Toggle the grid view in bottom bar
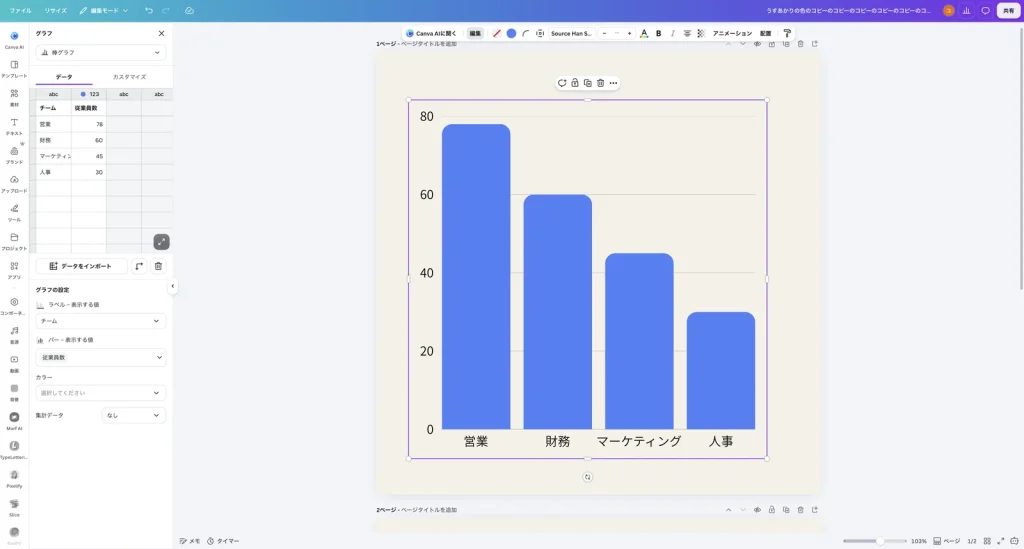The image size is (1024, 549). (x=987, y=541)
